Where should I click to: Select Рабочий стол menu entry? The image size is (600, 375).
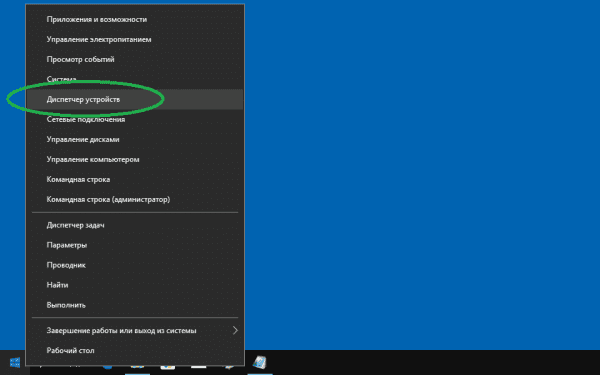pyautogui.click(x=135, y=350)
